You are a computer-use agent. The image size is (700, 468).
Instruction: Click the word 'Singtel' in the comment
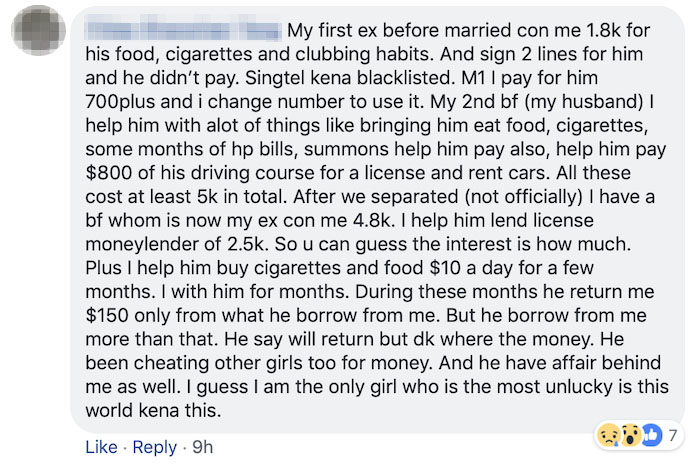coord(286,77)
